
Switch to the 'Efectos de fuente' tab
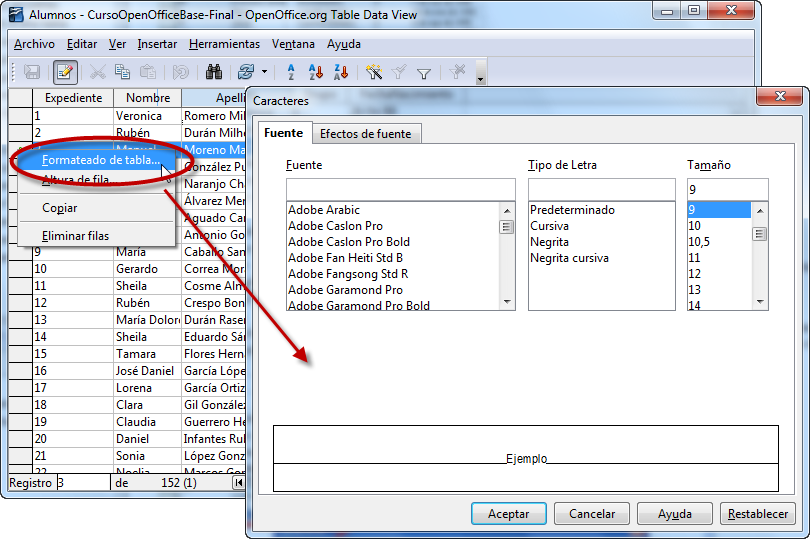[x=366, y=134]
